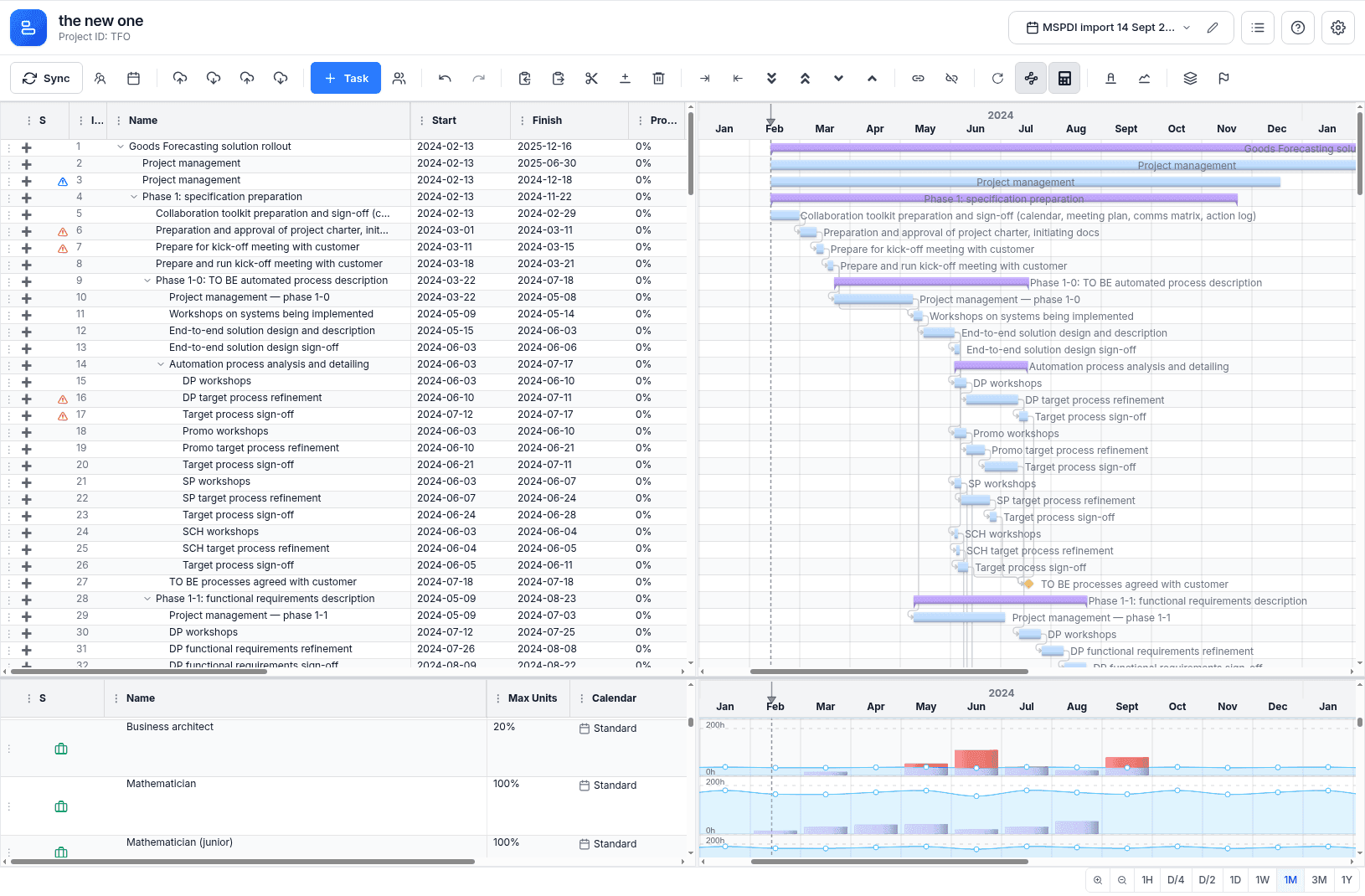Open Name column header menu dots
Image resolution: width=1365 pixels, height=896 pixels.
119,121
